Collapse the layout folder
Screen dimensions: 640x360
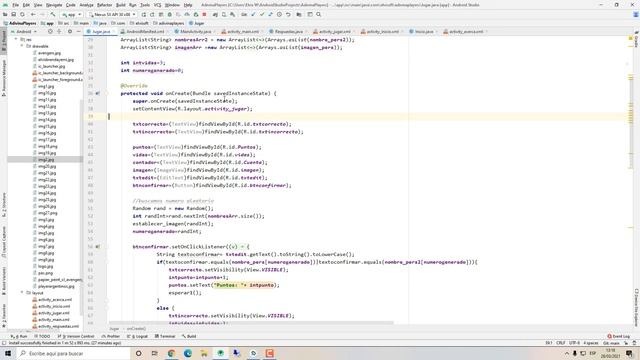pyautogui.click(x=22, y=293)
